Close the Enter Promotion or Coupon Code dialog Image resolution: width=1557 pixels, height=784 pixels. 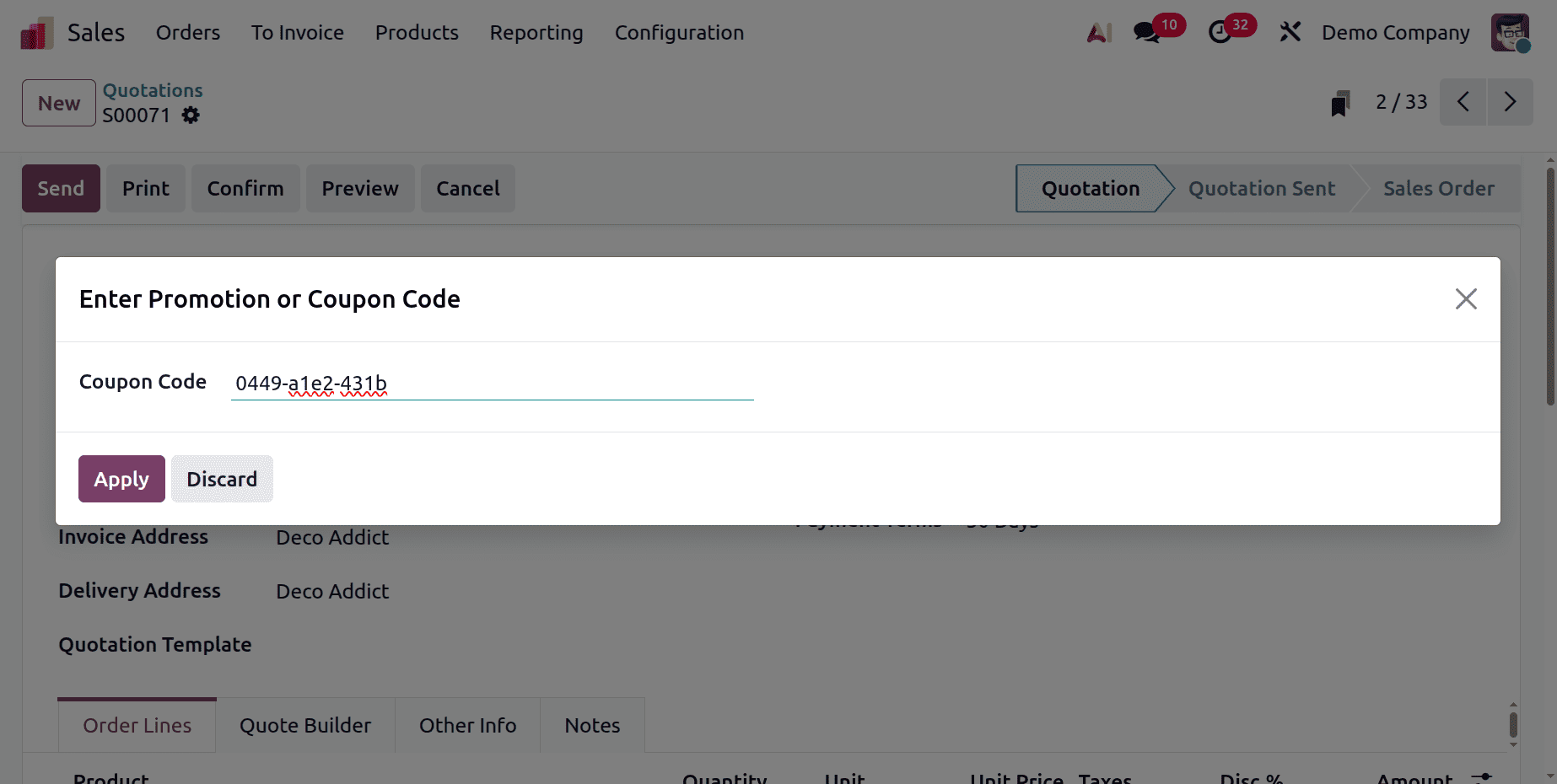tap(1466, 298)
